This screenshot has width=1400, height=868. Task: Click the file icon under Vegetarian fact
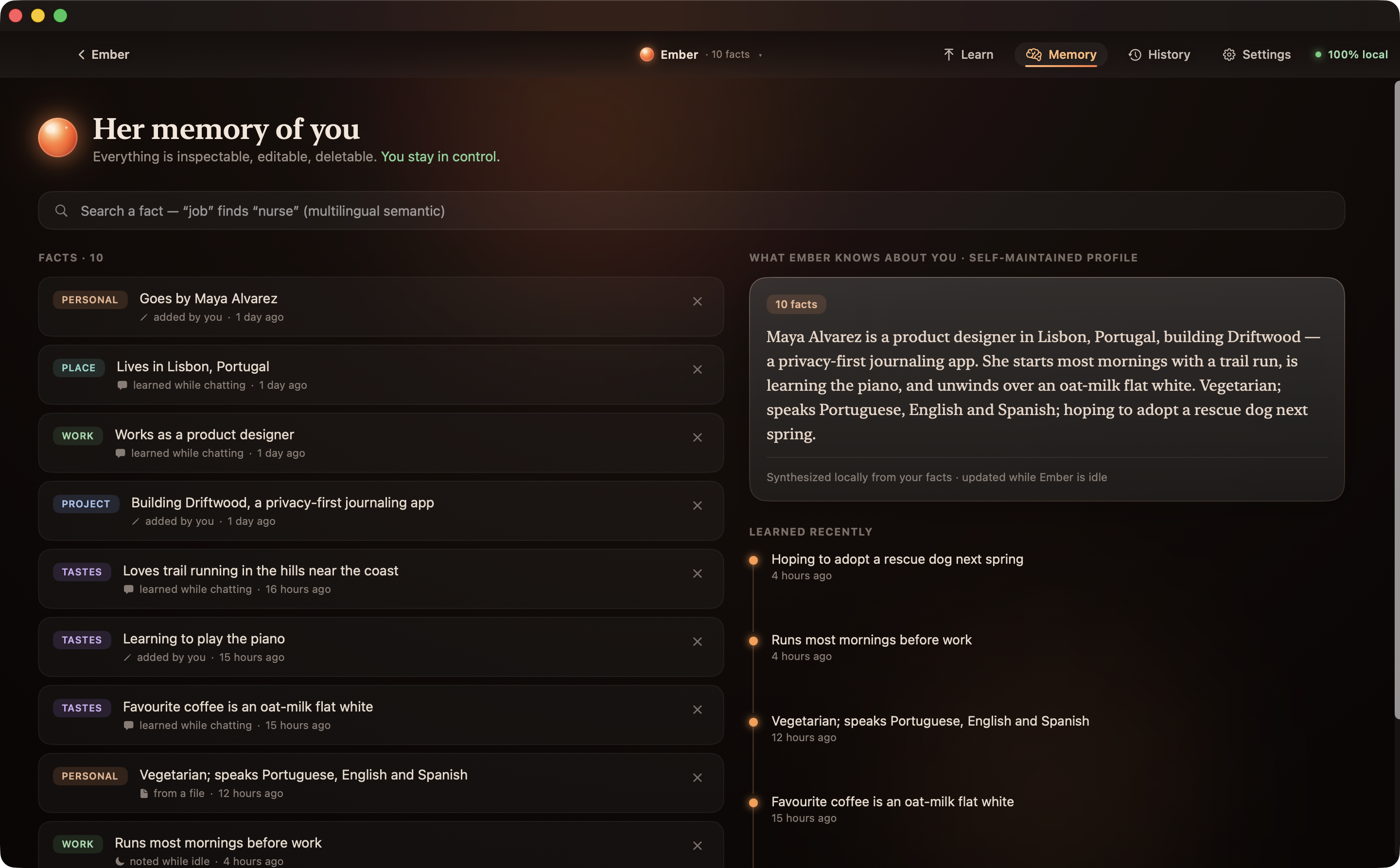click(144, 793)
